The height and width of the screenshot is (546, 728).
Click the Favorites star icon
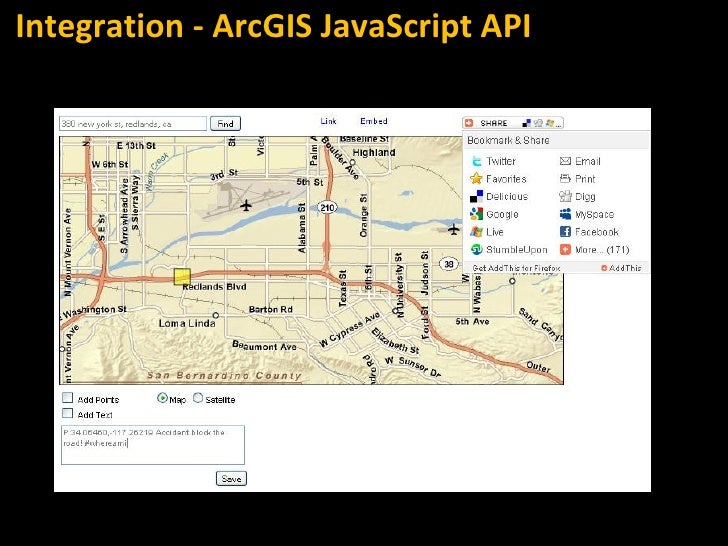tap(476, 179)
